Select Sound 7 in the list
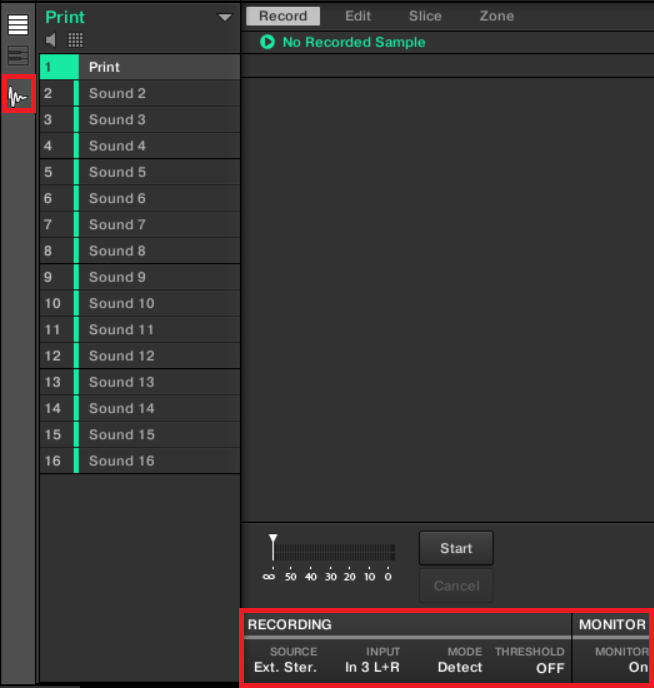This screenshot has width=654, height=688. pyautogui.click(x=140, y=225)
